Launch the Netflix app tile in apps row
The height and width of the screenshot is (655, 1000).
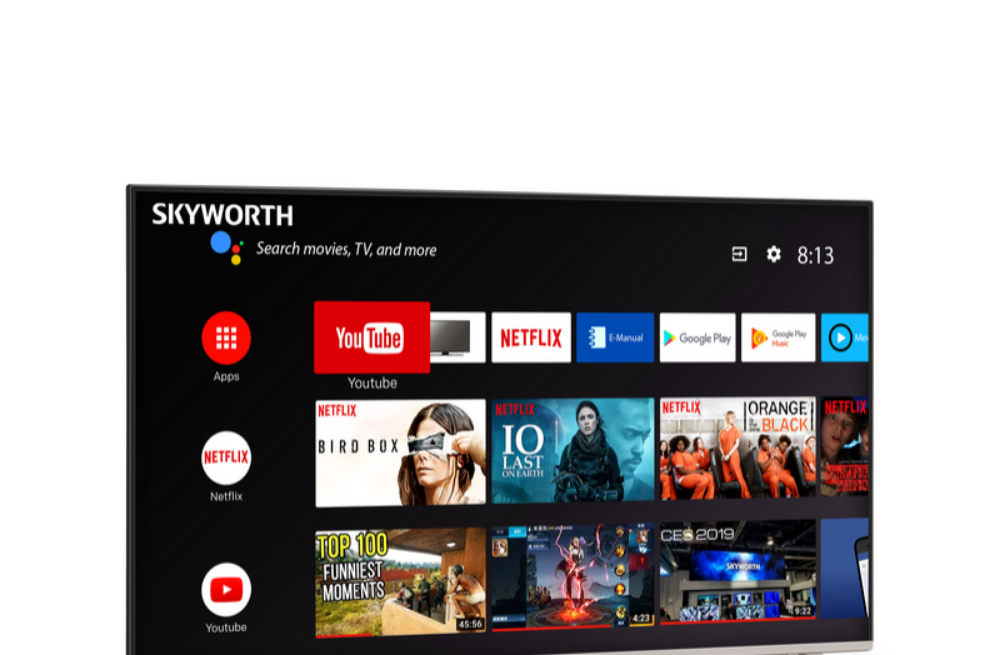[x=531, y=337]
